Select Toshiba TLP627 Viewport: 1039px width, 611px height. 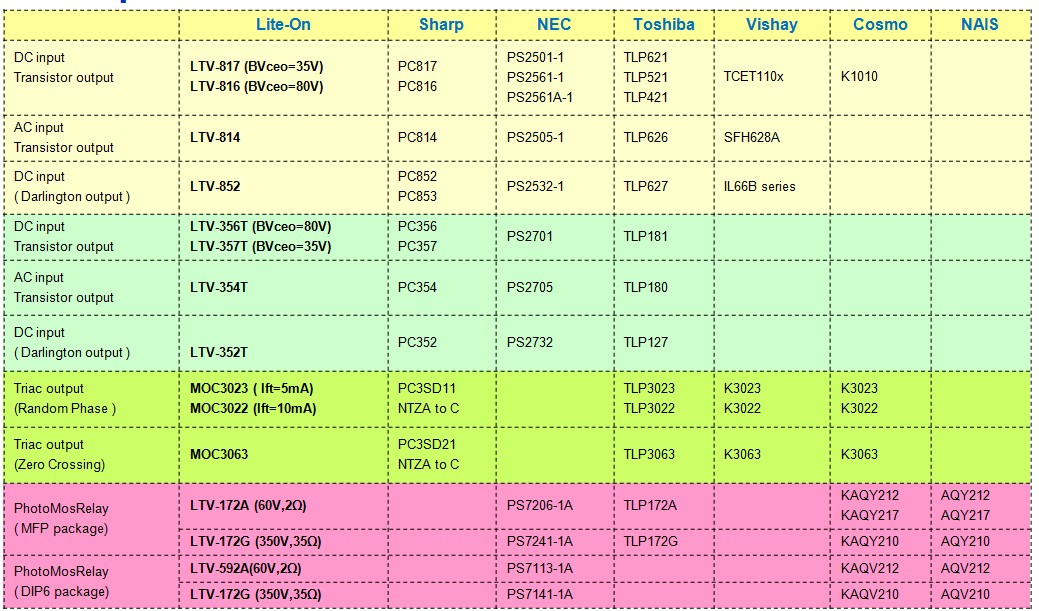click(x=645, y=186)
